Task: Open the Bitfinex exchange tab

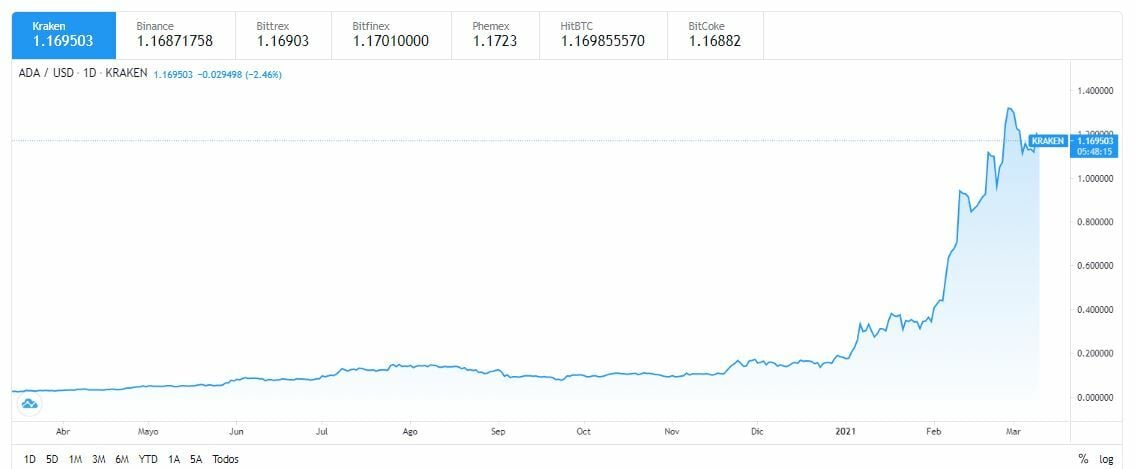Action: tap(391, 35)
